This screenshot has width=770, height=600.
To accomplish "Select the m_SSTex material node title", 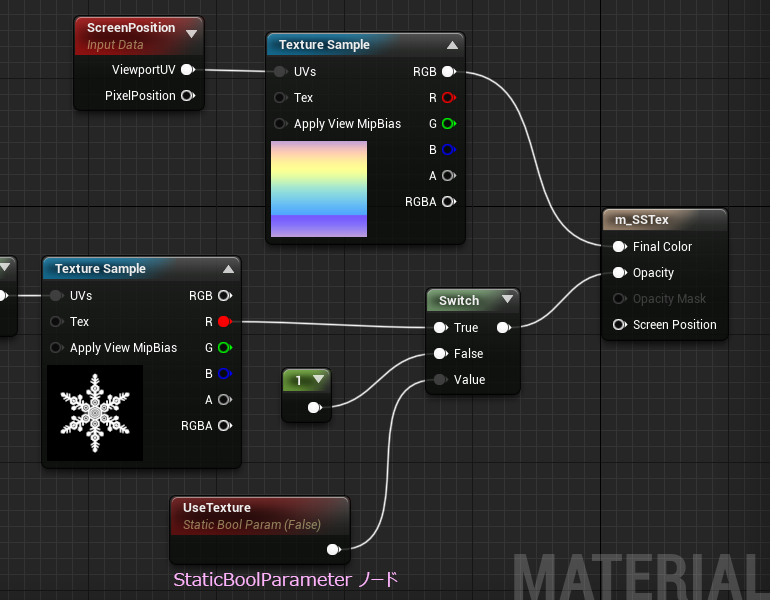I will (642, 220).
